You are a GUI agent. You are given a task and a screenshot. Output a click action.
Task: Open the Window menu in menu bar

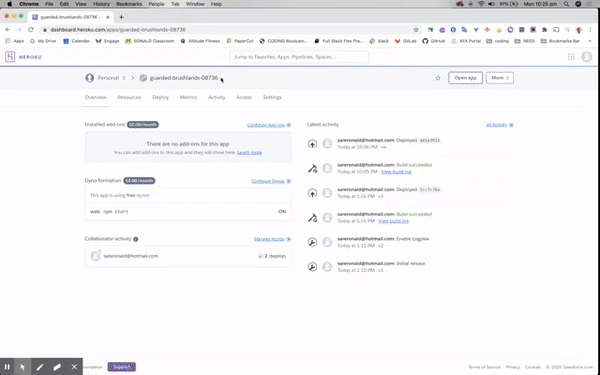pyautogui.click(x=195, y=4)
